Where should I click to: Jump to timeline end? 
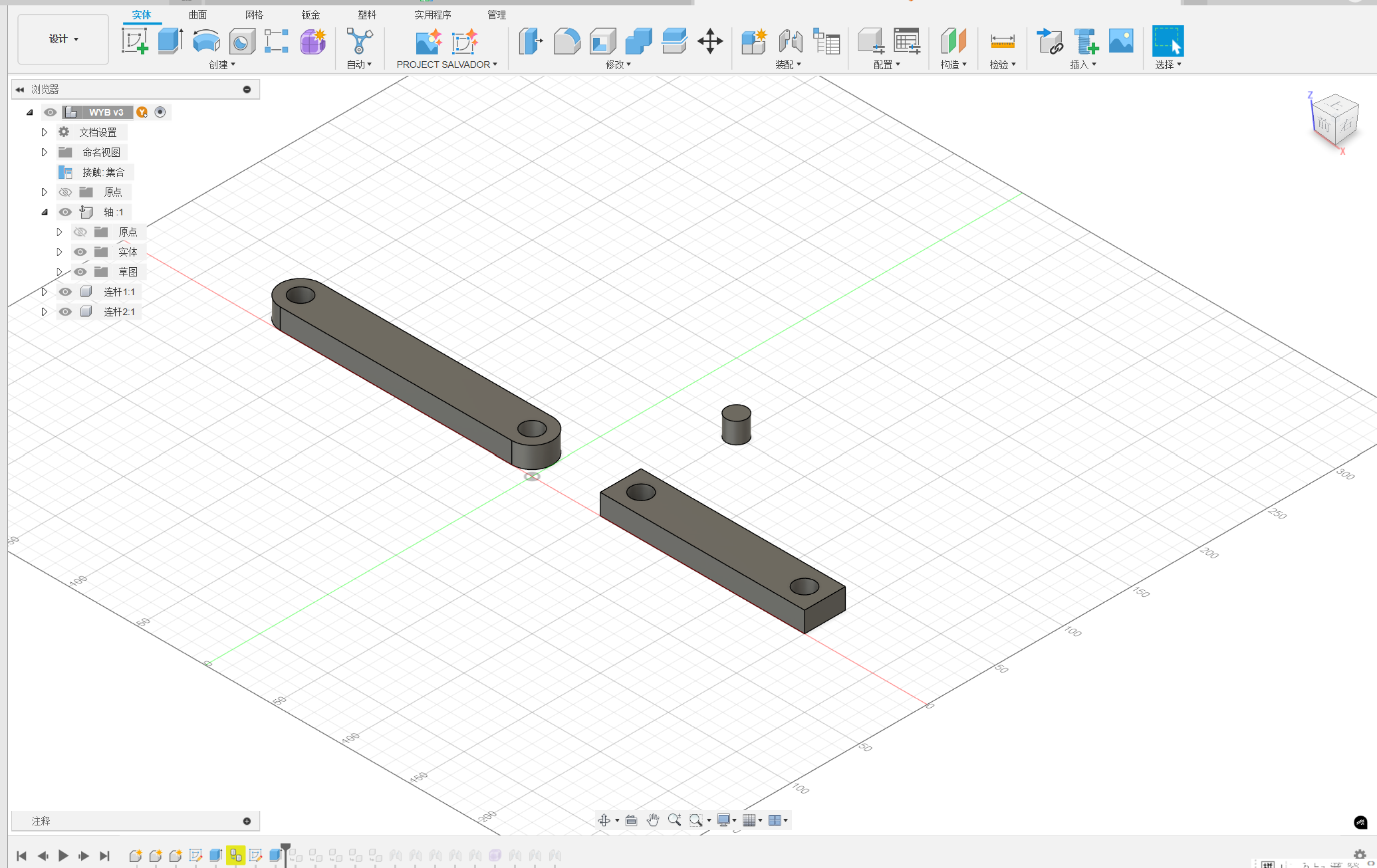point(104,855)
